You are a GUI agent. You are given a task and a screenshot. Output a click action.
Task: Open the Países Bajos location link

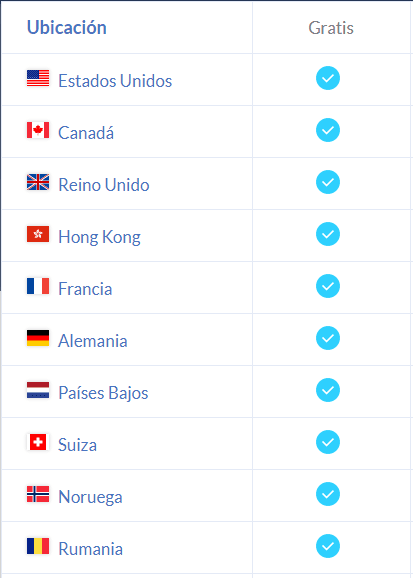click(103, 393)
